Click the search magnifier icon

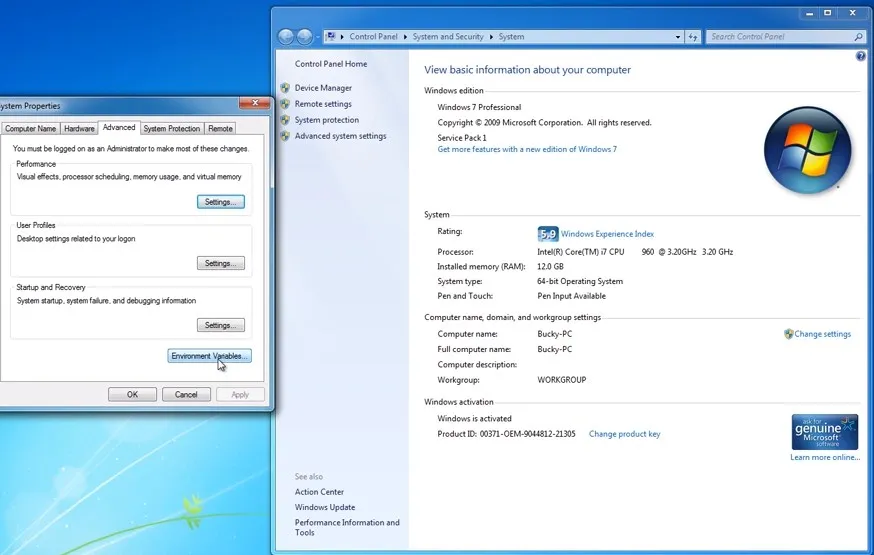tap(858, 37)
